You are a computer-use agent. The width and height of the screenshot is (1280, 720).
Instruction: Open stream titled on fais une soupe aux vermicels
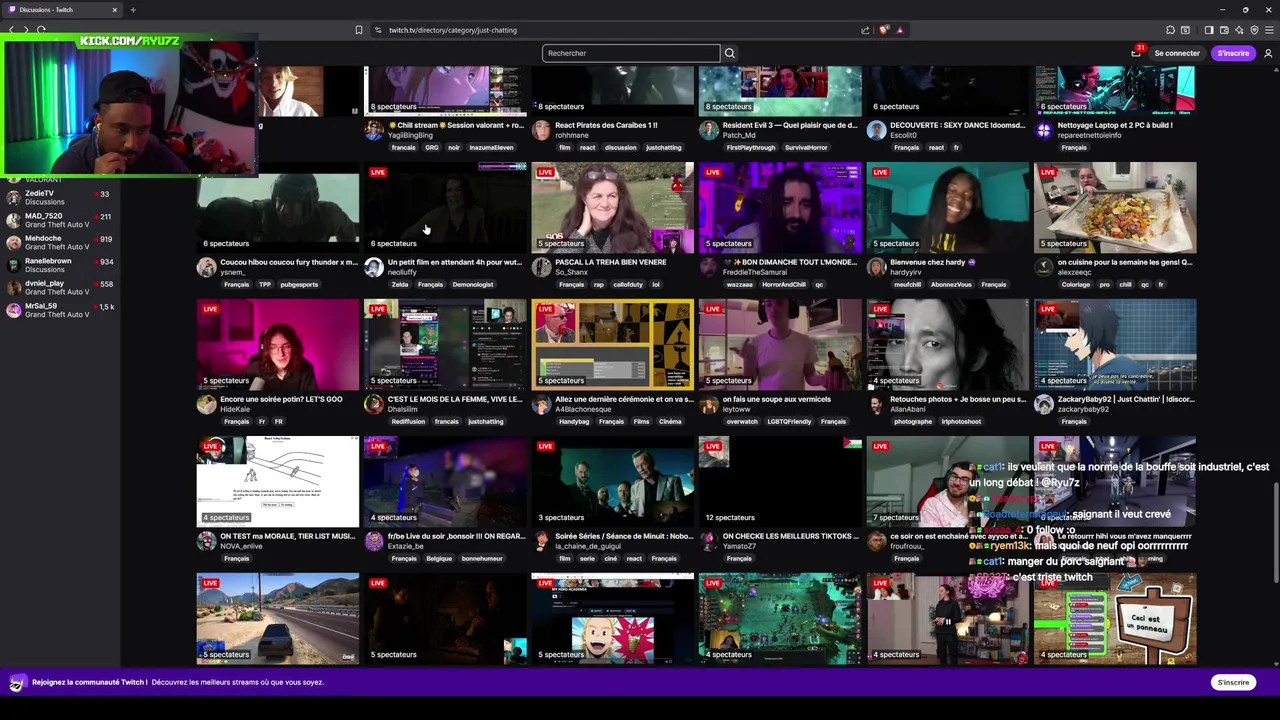(777, 399)
